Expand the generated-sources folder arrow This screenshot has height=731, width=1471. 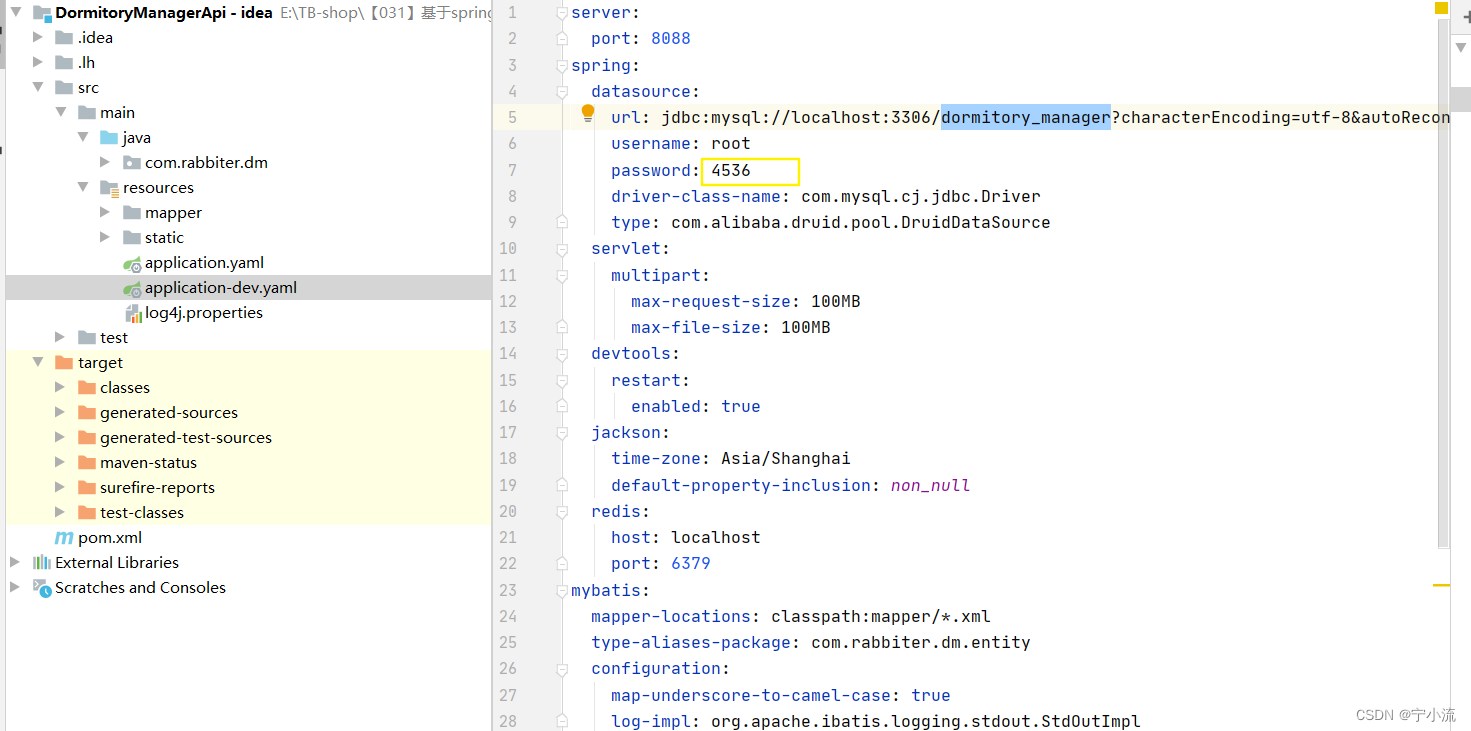[61, 413]
